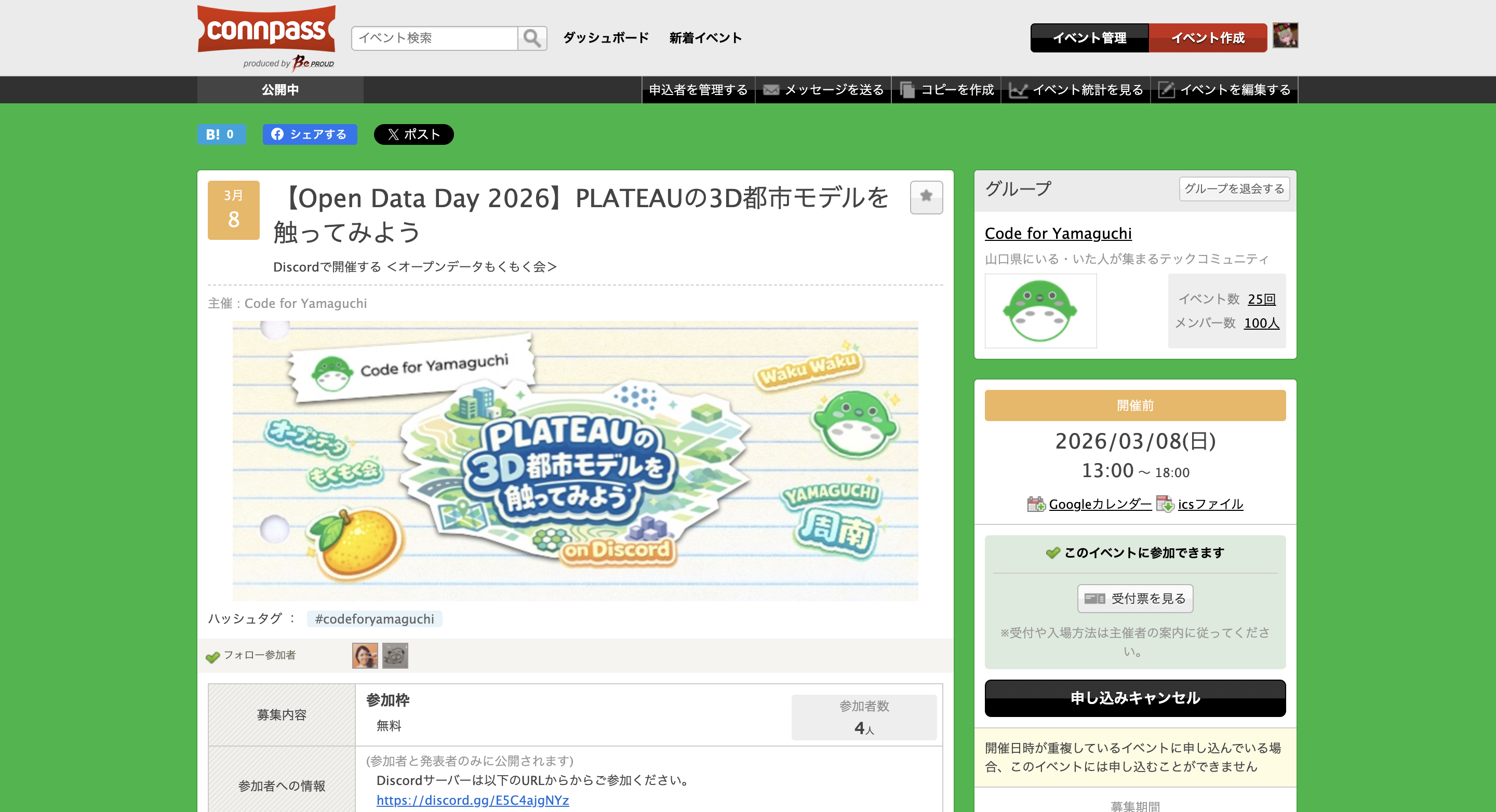This screenshot has width=1496, height=812.
Task: Click 申込者を管理する in the toolbar
Action: click(x=698, y=90)
